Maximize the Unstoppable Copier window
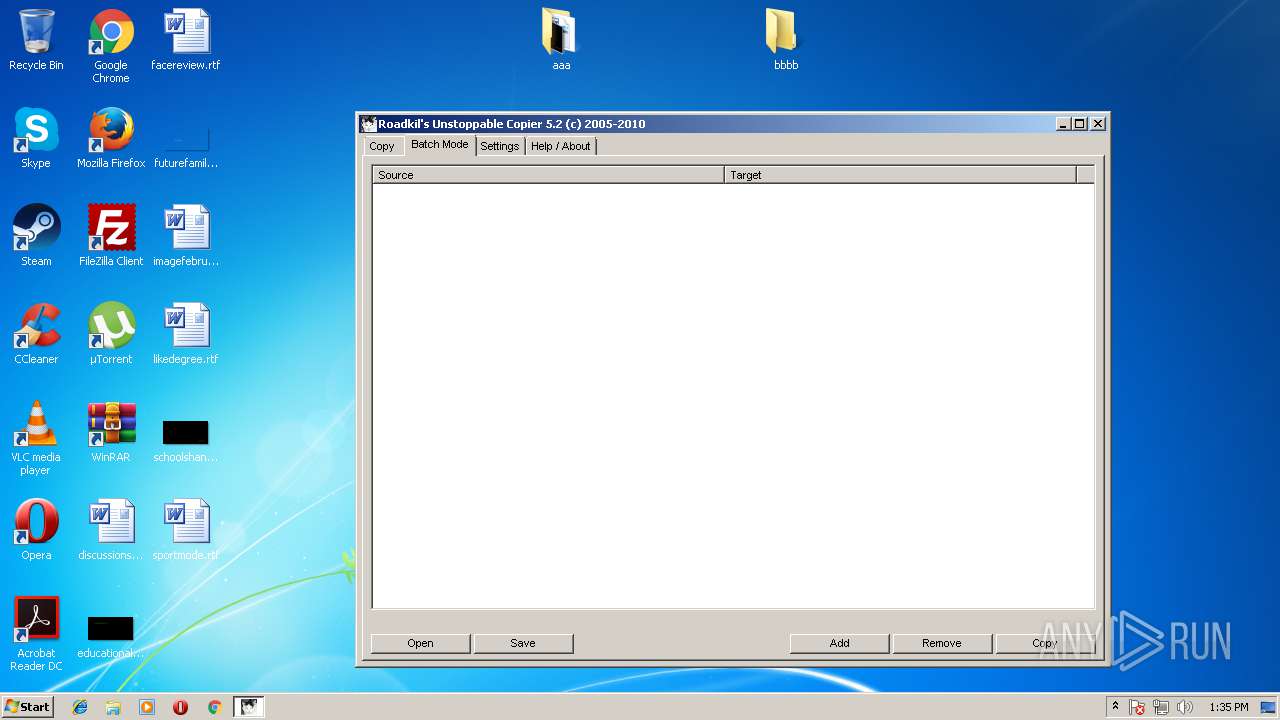 pyautogui.click(x=1080, y=124)
